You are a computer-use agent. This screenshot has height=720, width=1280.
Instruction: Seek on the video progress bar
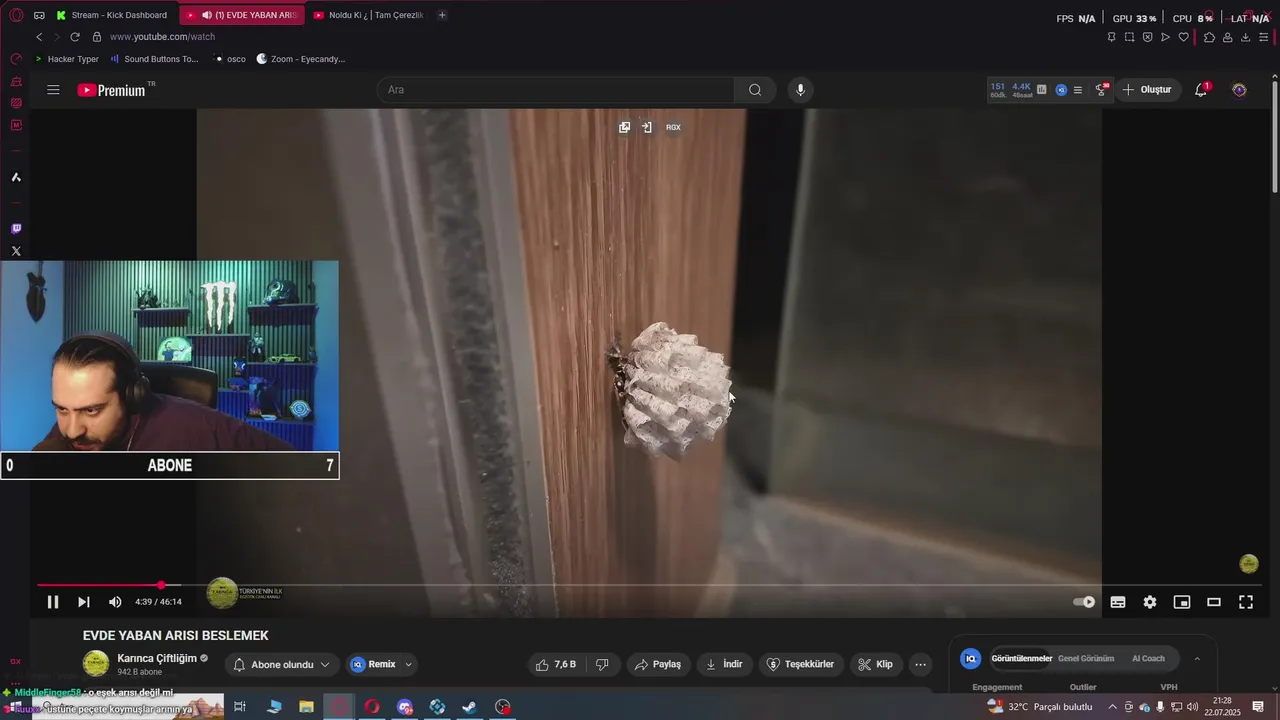[x=650, y=585]
